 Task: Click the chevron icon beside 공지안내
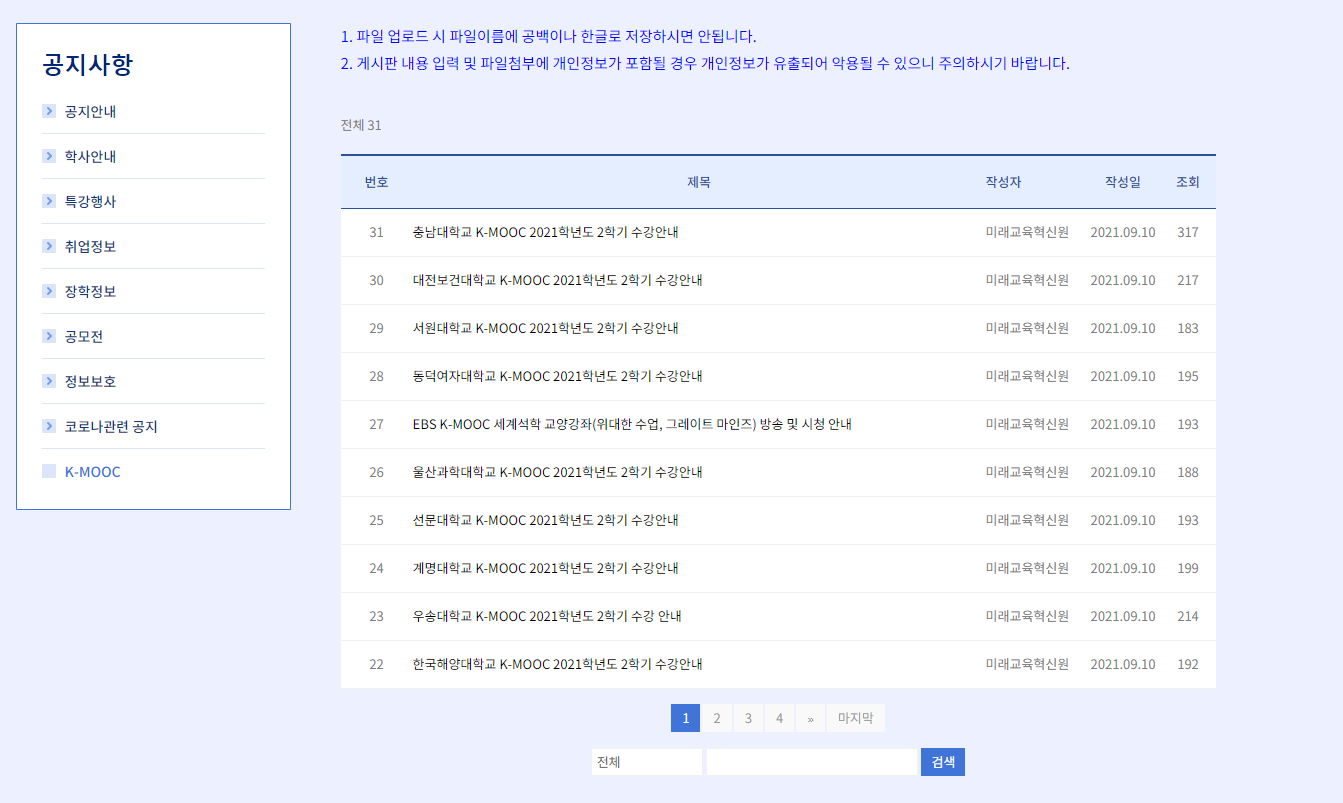(48, 111)
